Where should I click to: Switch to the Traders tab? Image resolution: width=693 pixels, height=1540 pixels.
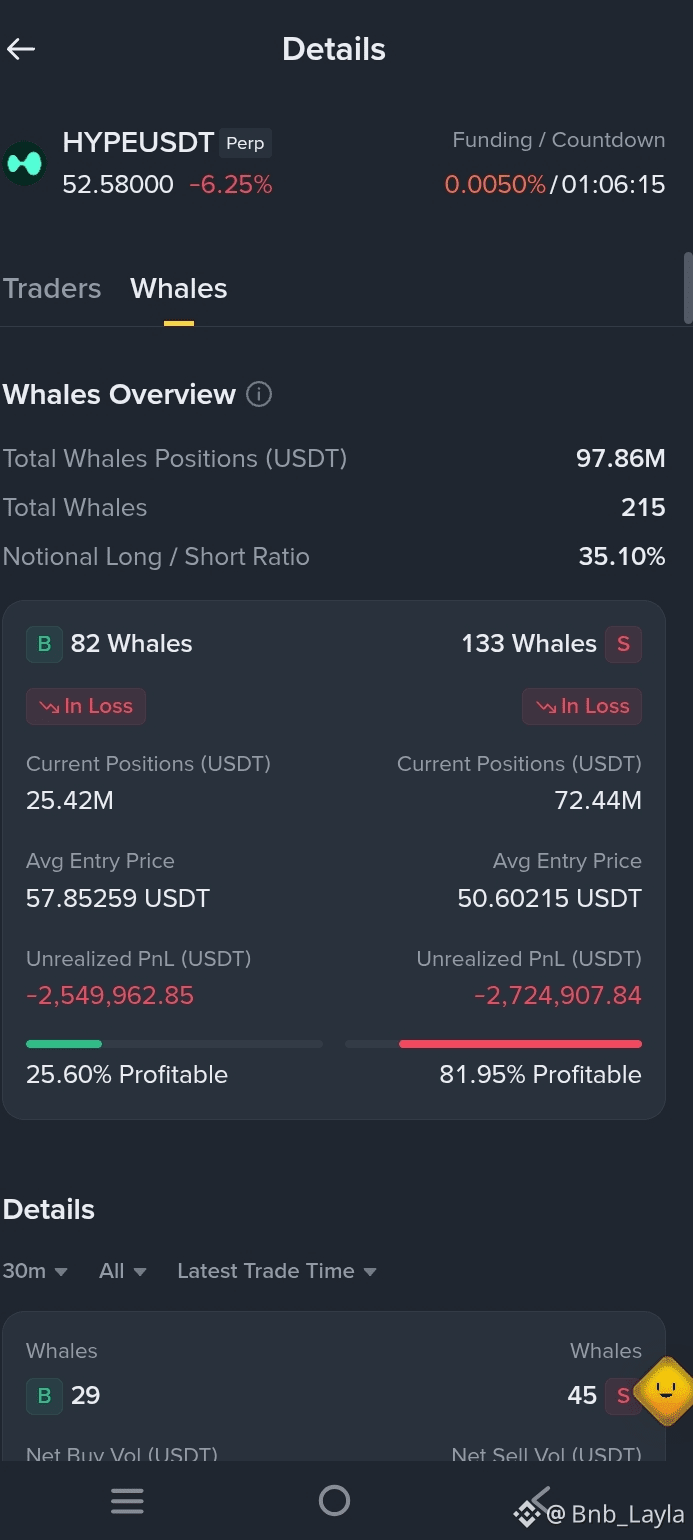coord(52,288)
